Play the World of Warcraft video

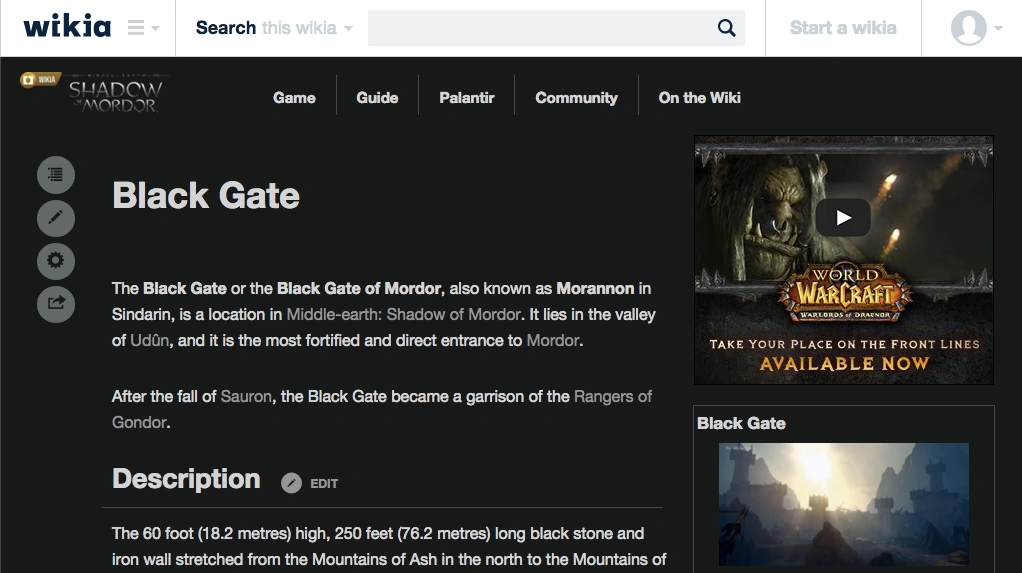click(x=843, y=217)
